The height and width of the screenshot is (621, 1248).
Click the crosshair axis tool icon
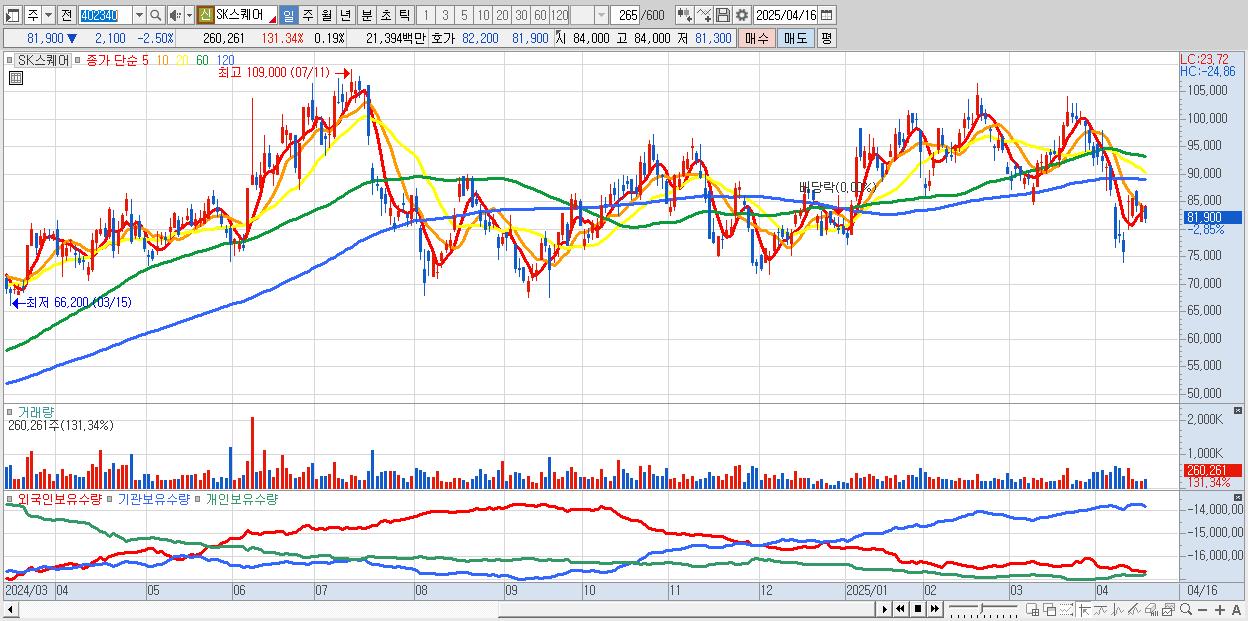pyautogui.click(x=1084, y=609)
